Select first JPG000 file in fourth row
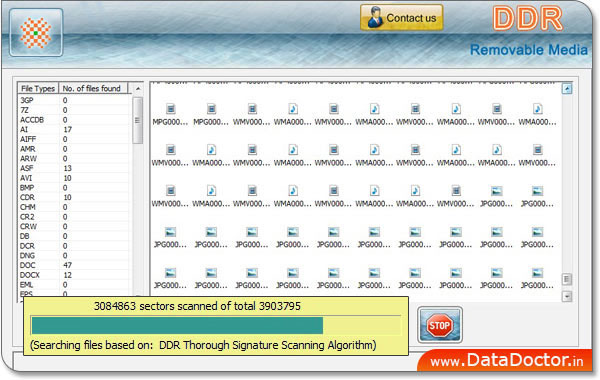 point(170,237)
